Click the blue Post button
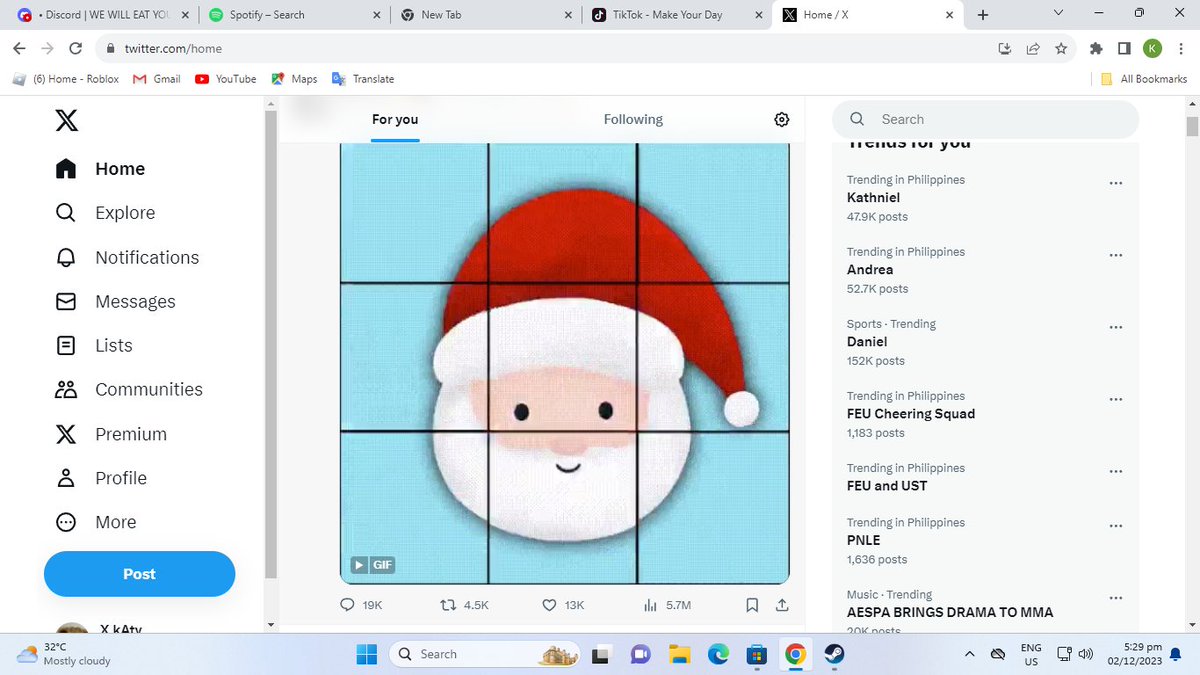The image size is (1200, 675). (139, 574)
